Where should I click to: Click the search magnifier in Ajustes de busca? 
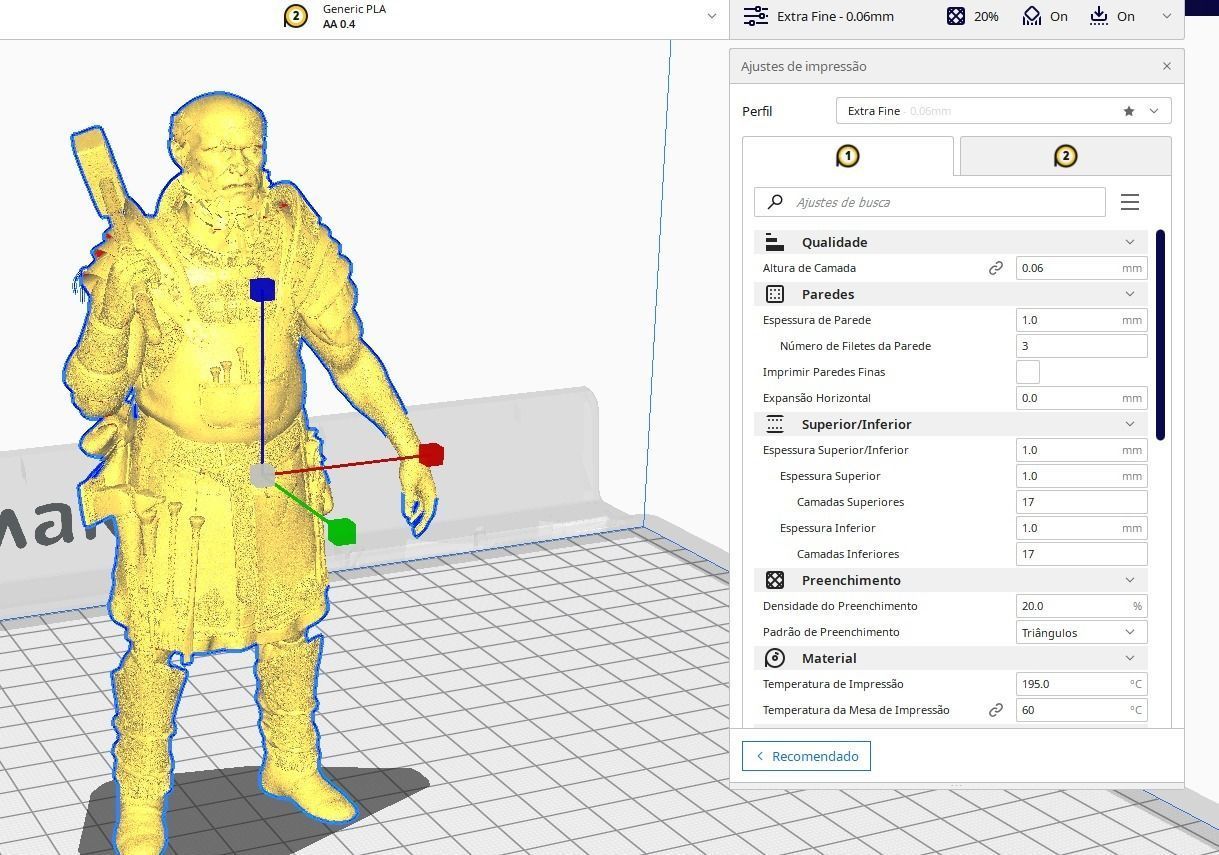[774, 202]
